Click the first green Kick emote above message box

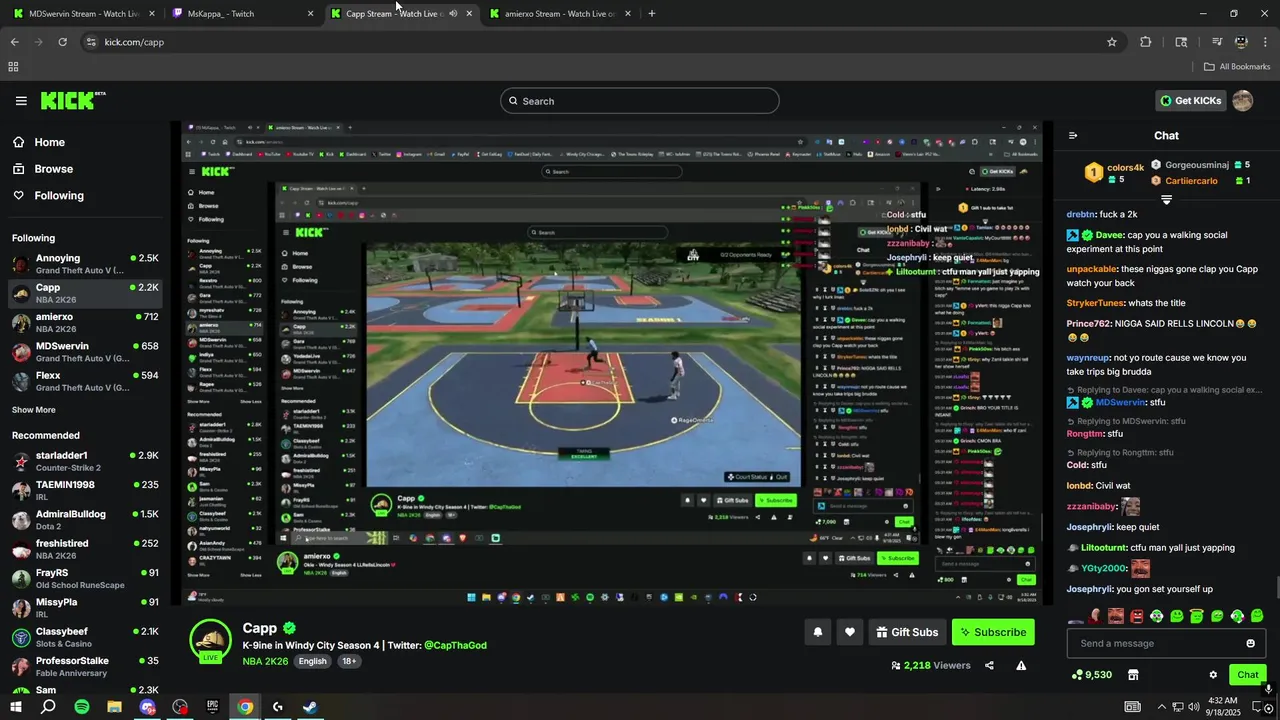click(x=1157, y=616)
